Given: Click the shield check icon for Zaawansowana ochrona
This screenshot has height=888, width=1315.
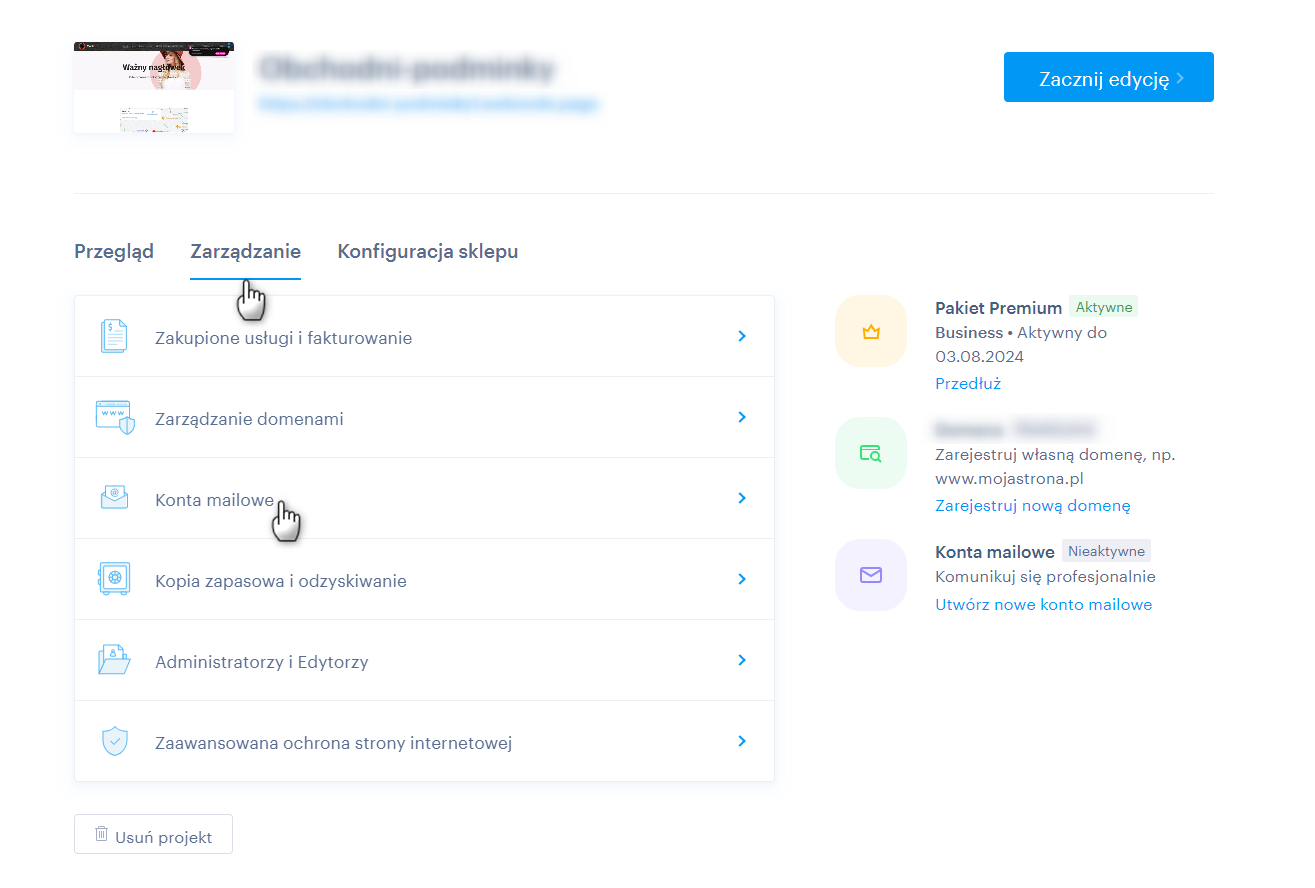Looking at the screenshot, I should coord(115,741).
